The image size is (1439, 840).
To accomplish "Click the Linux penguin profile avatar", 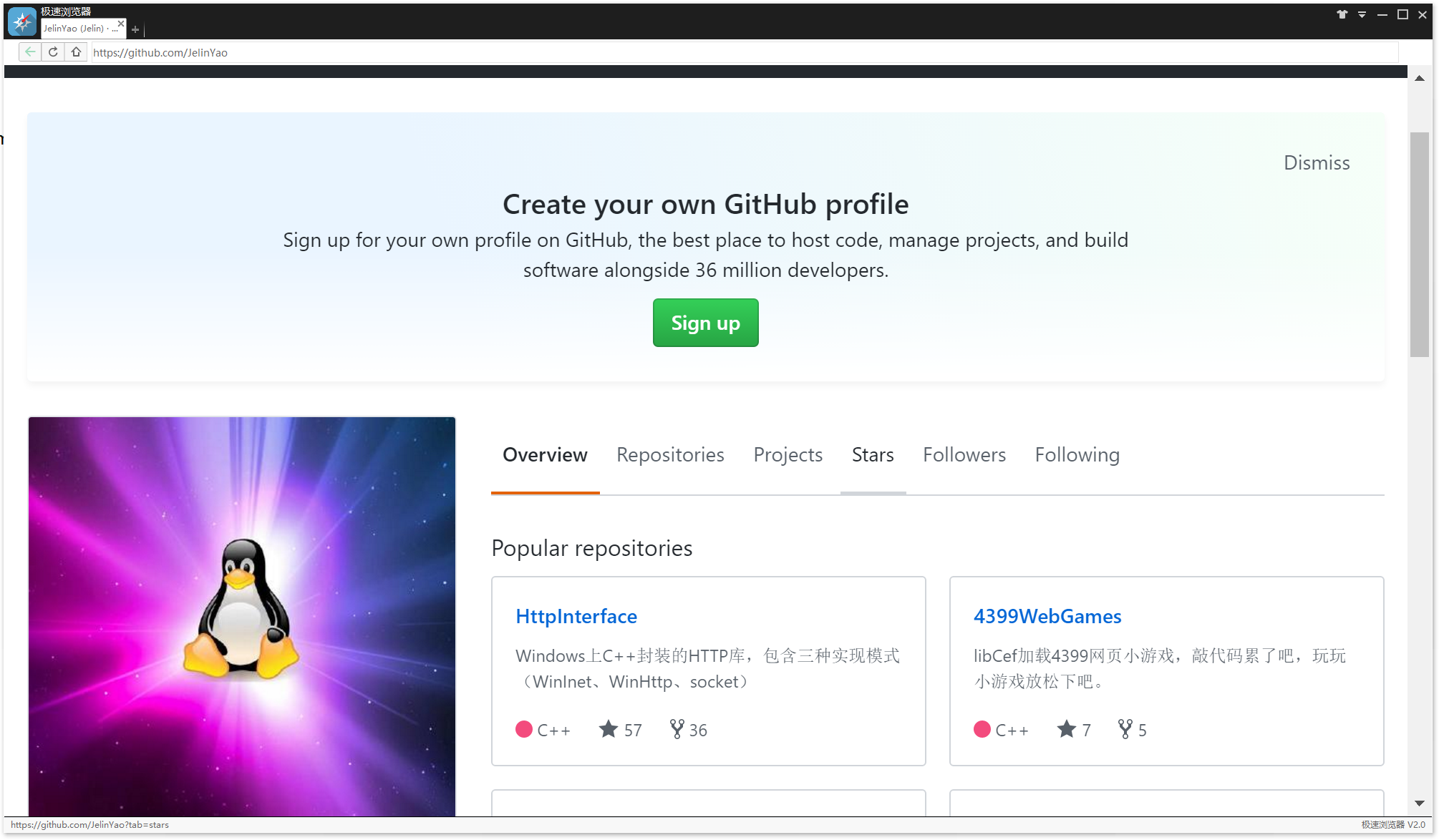I will pos(242,615).
